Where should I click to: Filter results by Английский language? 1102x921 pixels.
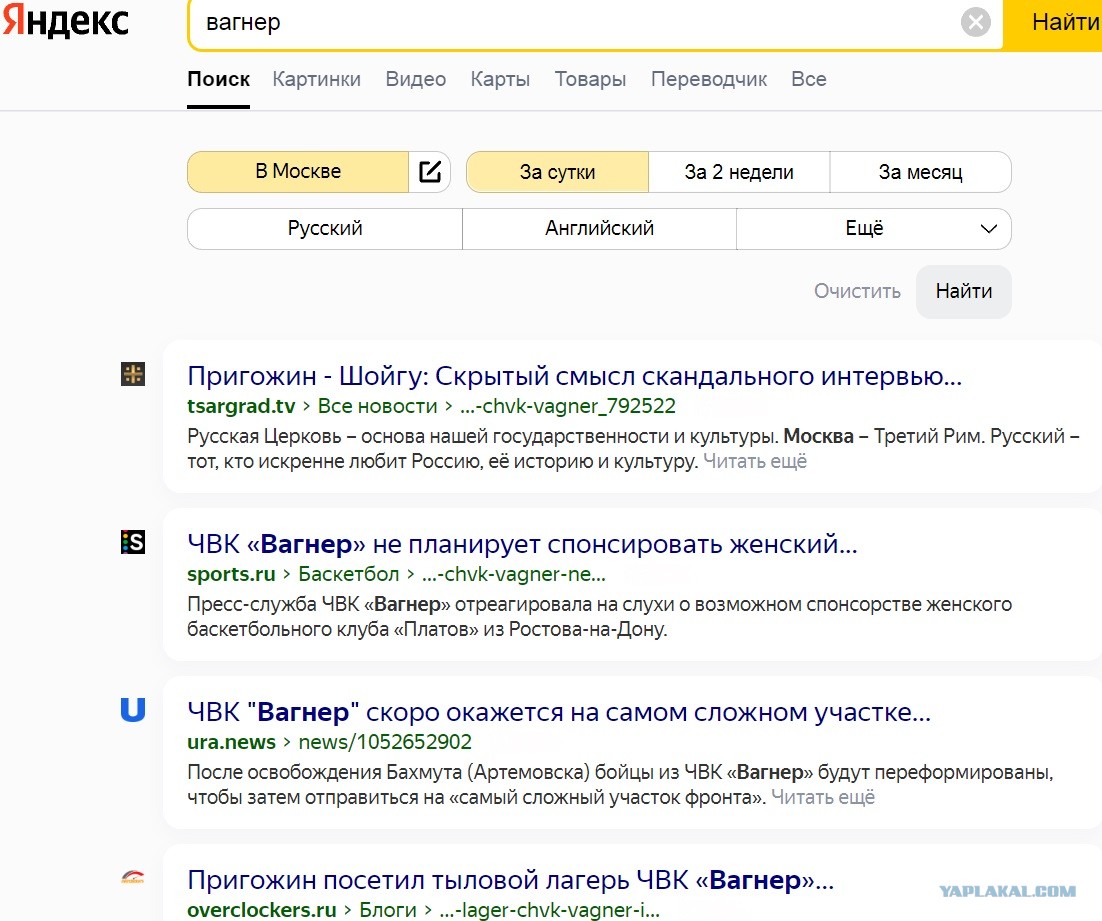(x=599, y=228)
